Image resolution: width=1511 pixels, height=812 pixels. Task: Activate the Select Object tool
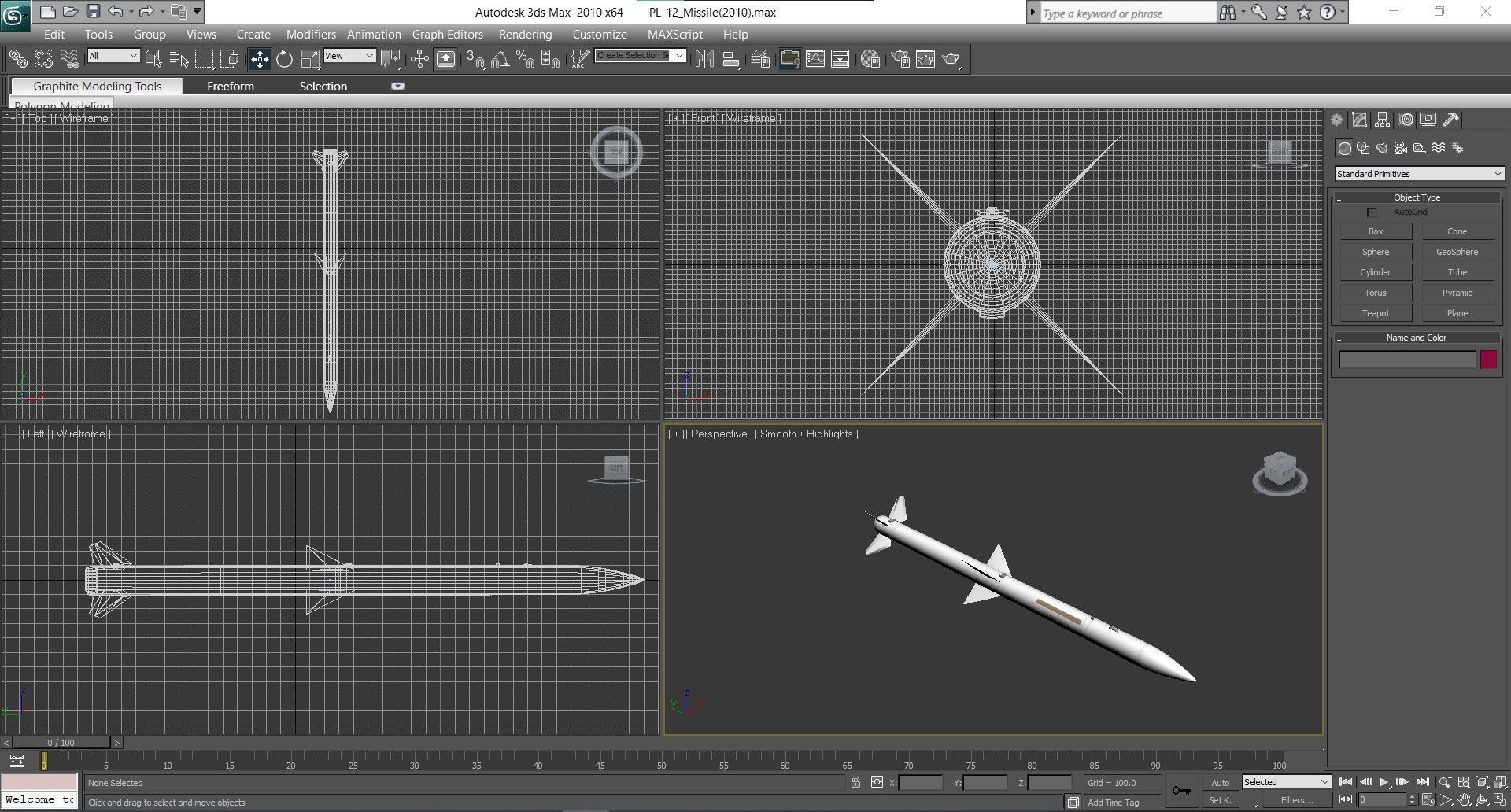[154, 59]
